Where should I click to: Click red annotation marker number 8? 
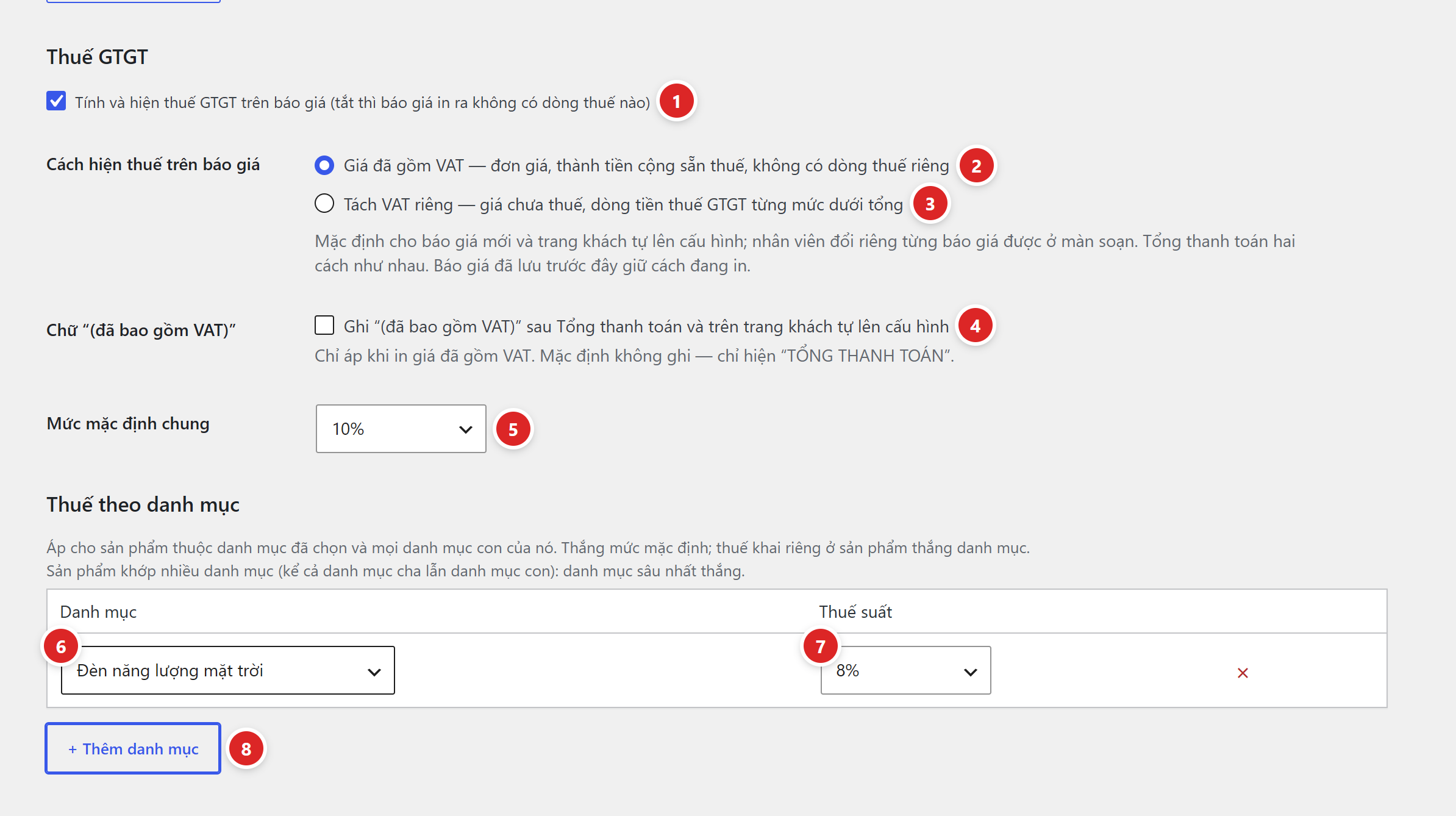point(246,749)
